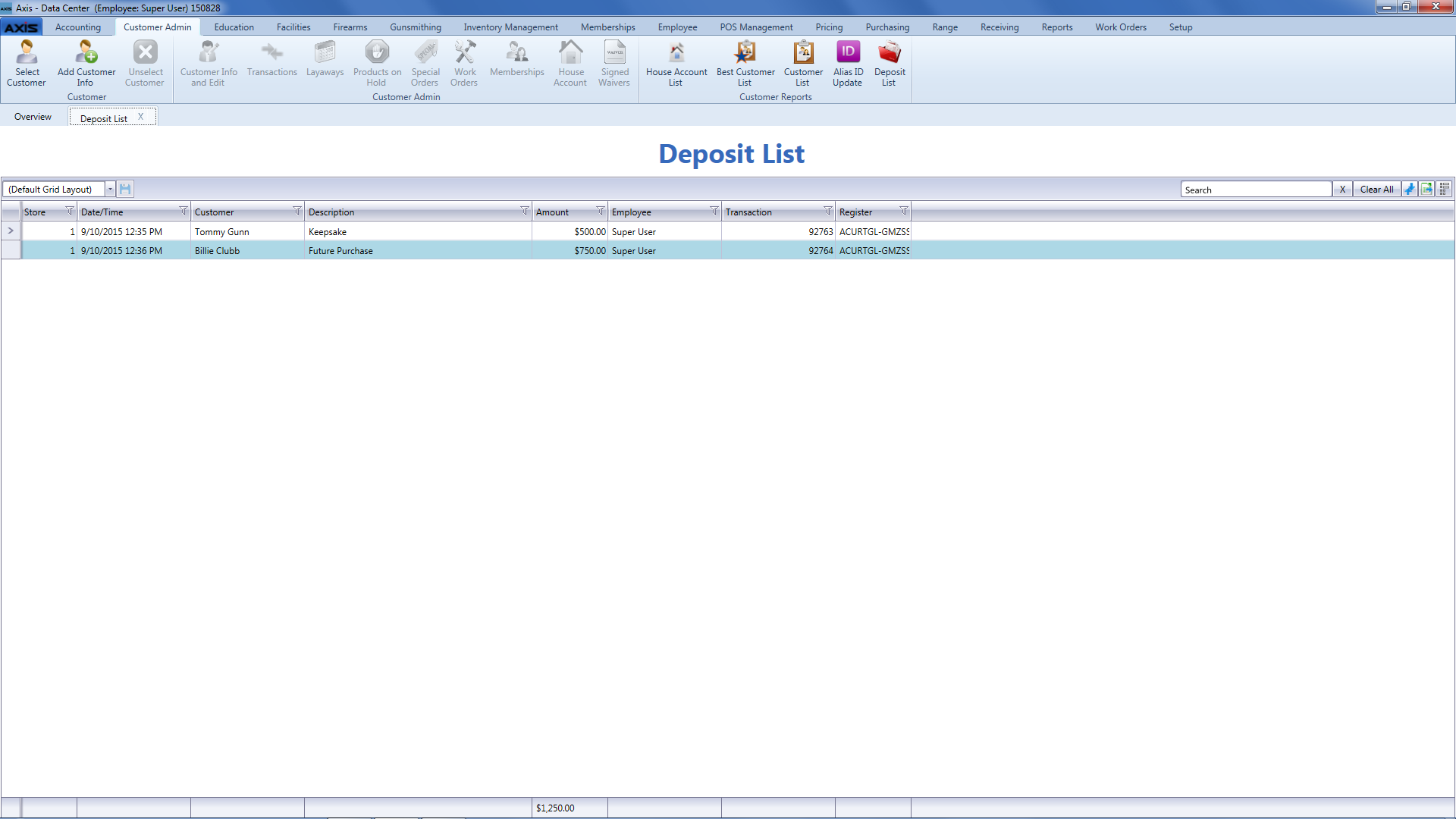The width and height of the screenshot is (1456, 819).
Task: Open the Customer List report
Action: [x=803, y=64]
